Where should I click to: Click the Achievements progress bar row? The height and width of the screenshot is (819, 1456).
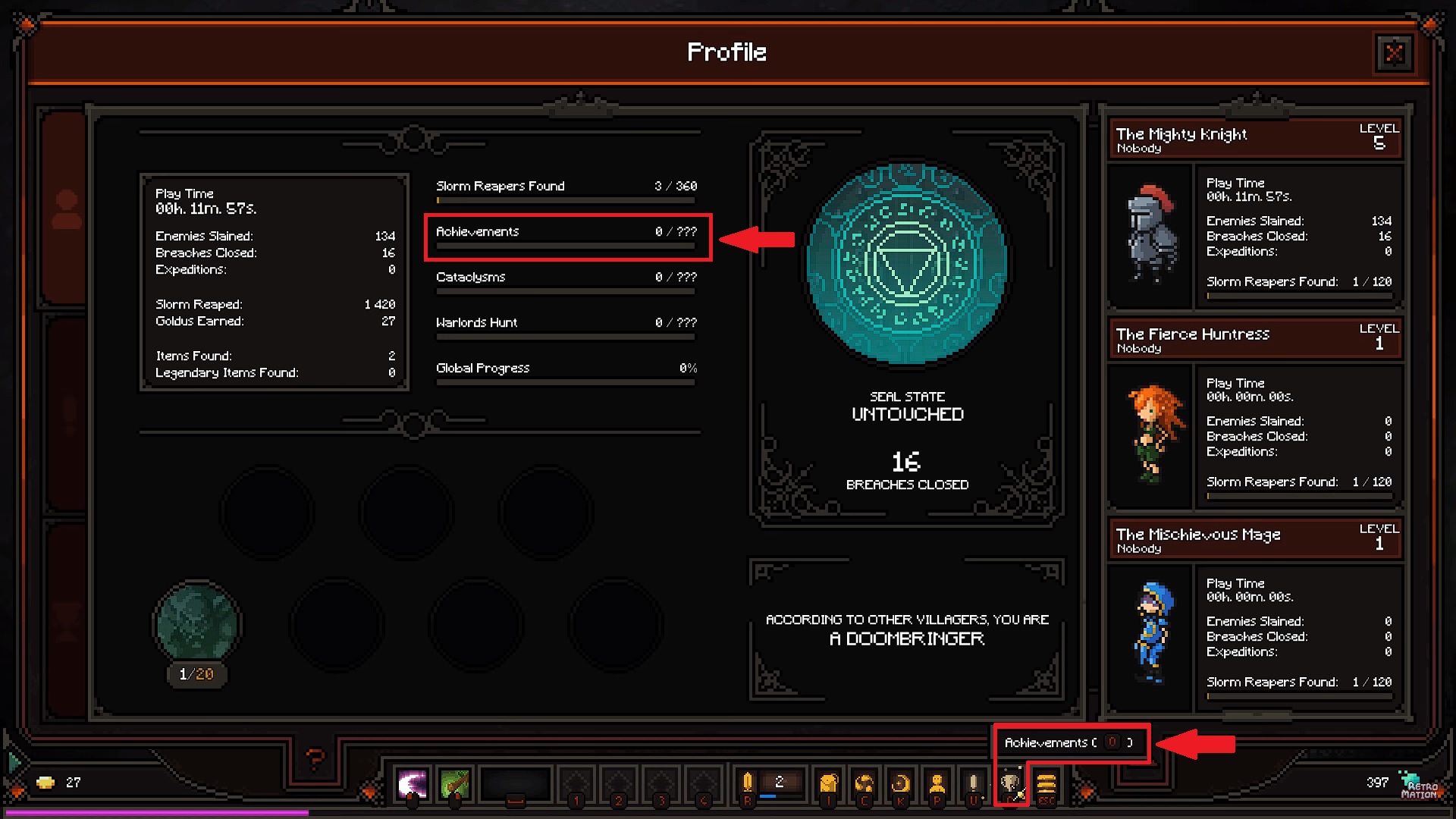[x=566, y=237]
